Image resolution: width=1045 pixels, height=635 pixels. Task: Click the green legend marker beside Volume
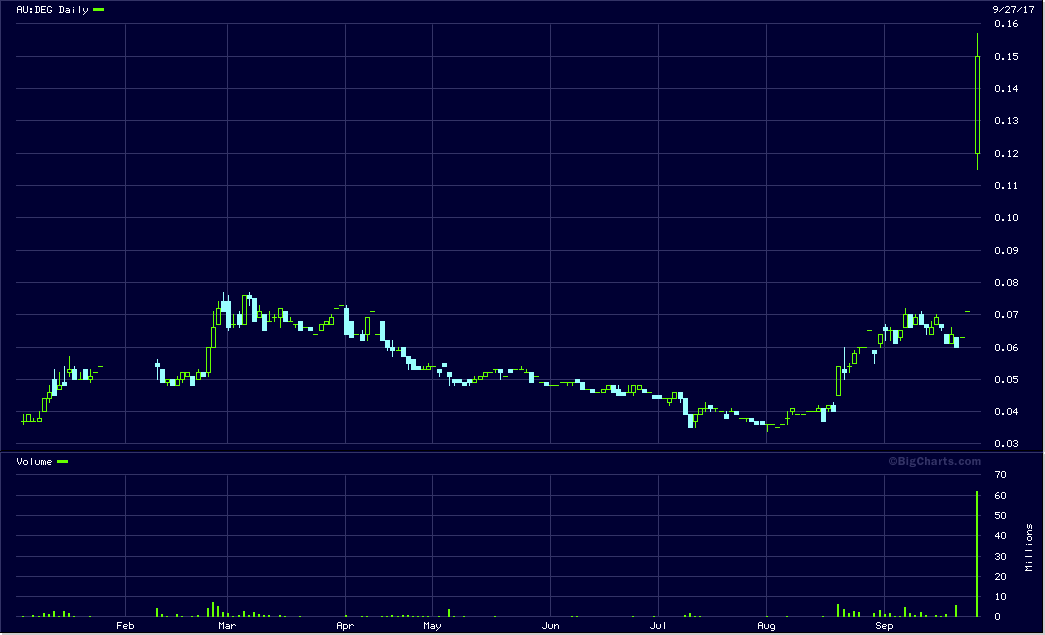[63, 462]
